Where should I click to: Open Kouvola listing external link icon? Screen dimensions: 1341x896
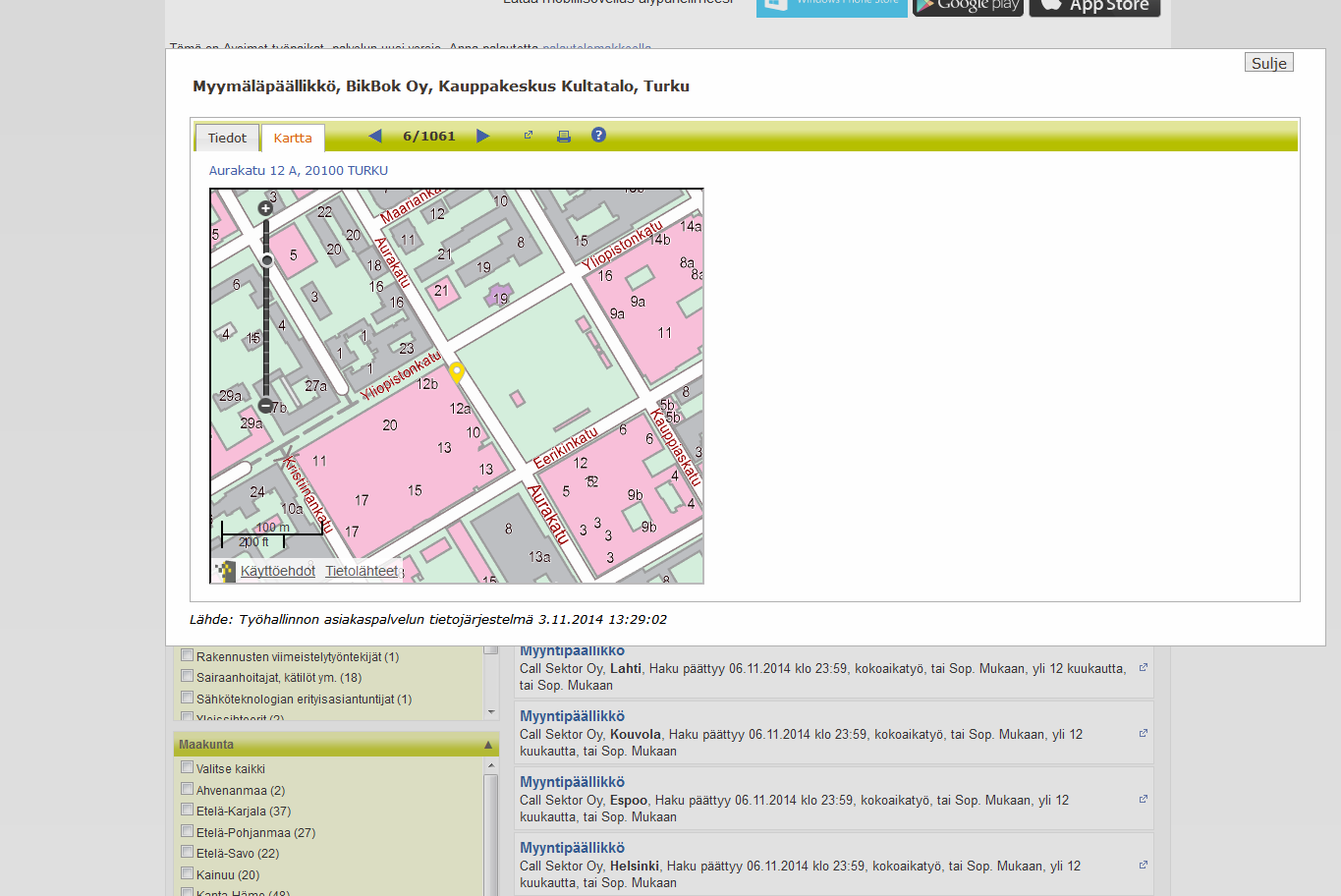pos(1144,733)
